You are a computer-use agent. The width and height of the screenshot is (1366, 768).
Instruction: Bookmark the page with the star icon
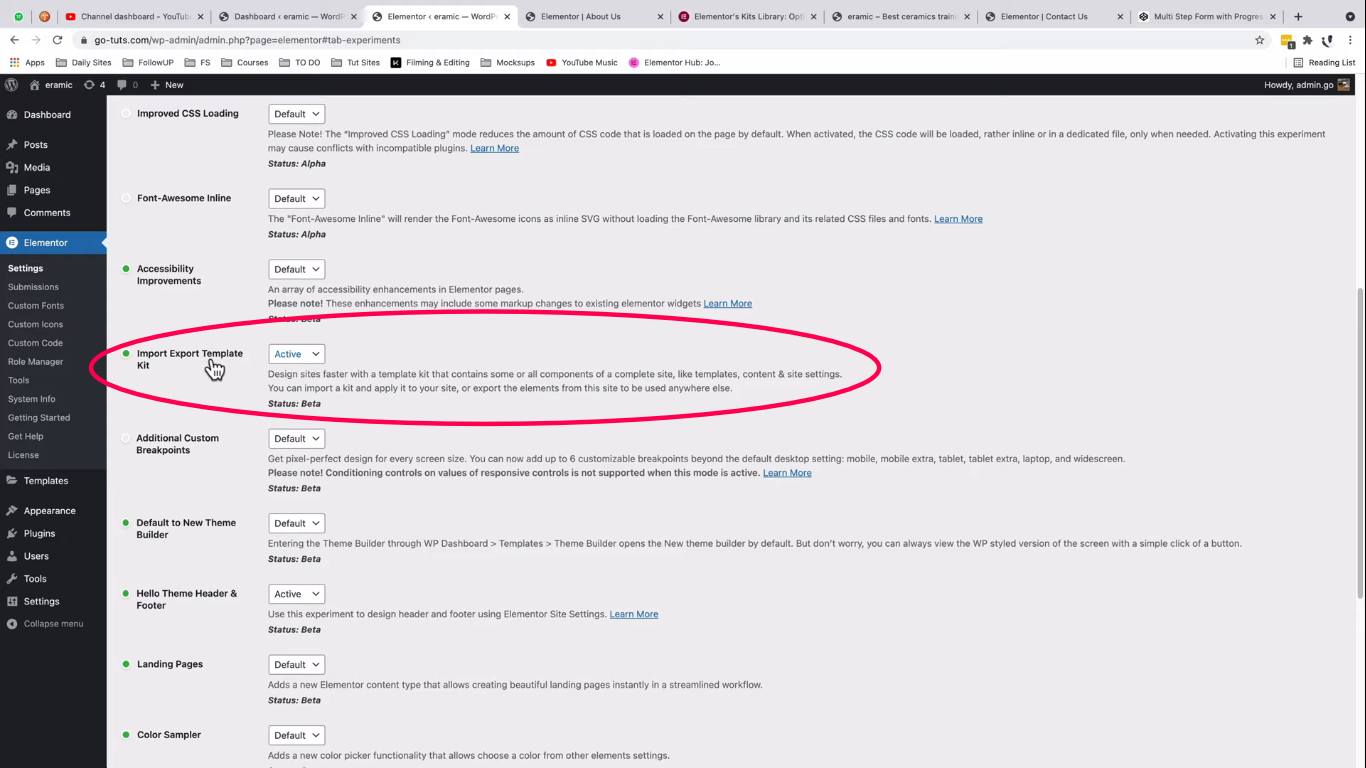coord(1259,40)
